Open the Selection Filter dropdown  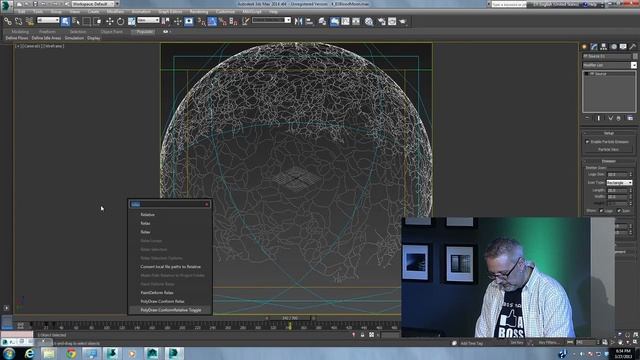48,20
